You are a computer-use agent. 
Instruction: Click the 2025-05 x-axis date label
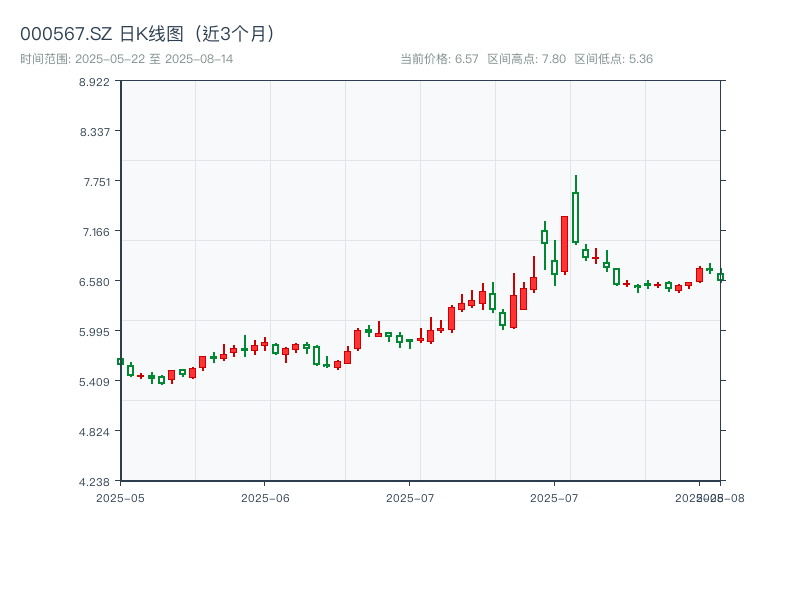click(120, 497)
